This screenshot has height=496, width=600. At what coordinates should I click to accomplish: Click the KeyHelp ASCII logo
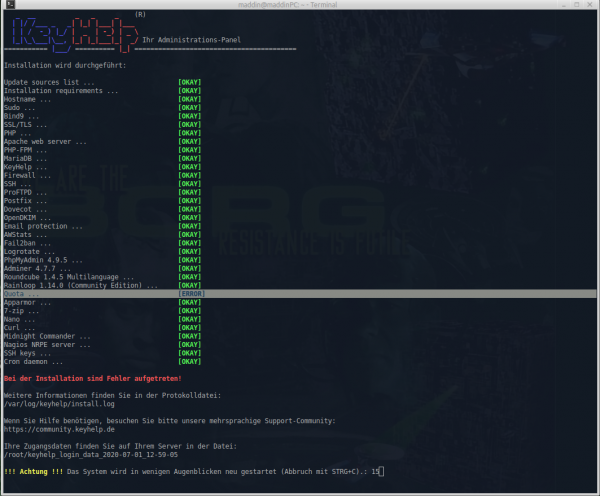coord(75,35)
